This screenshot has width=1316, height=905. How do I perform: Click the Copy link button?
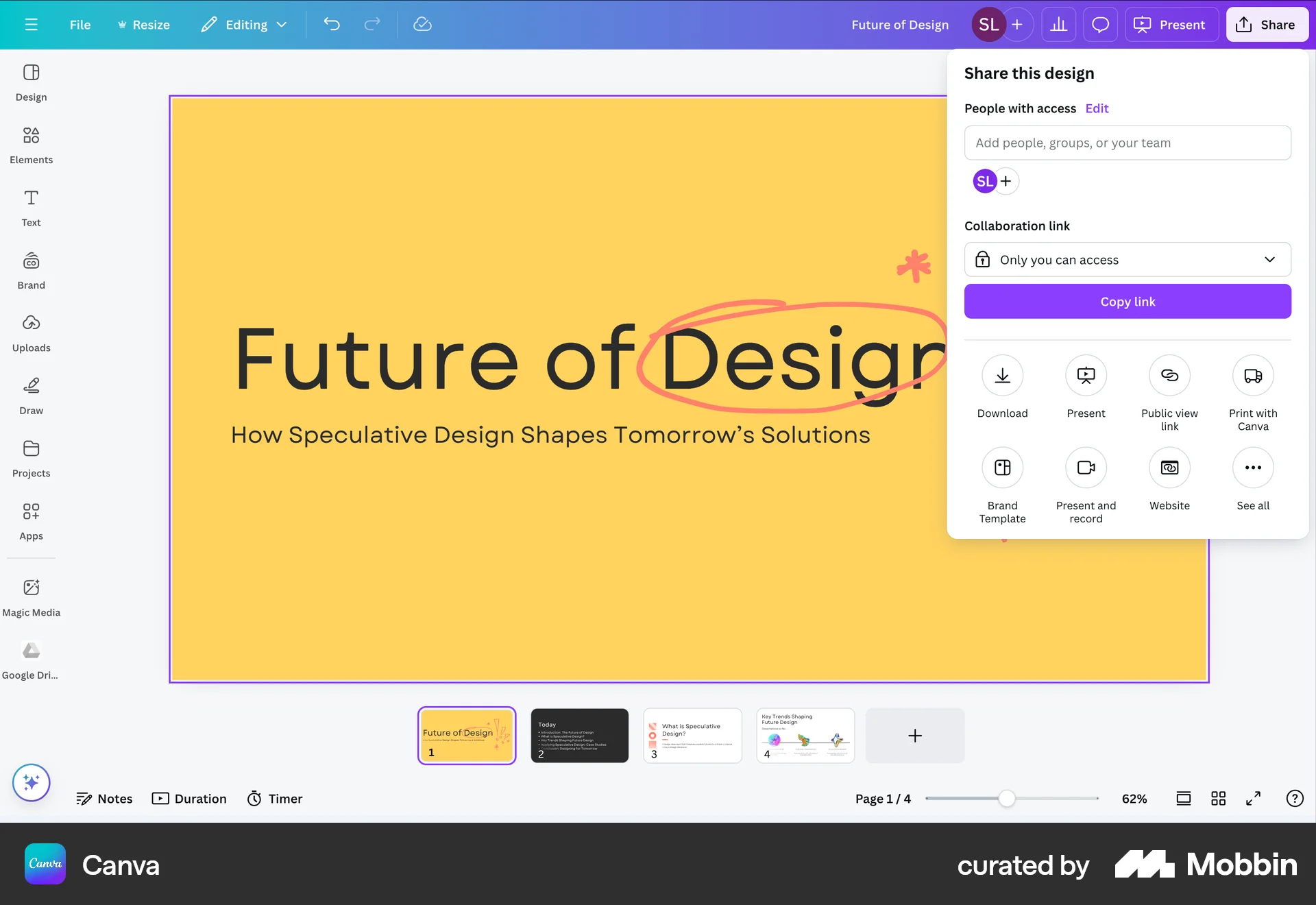pos(1128,301)
